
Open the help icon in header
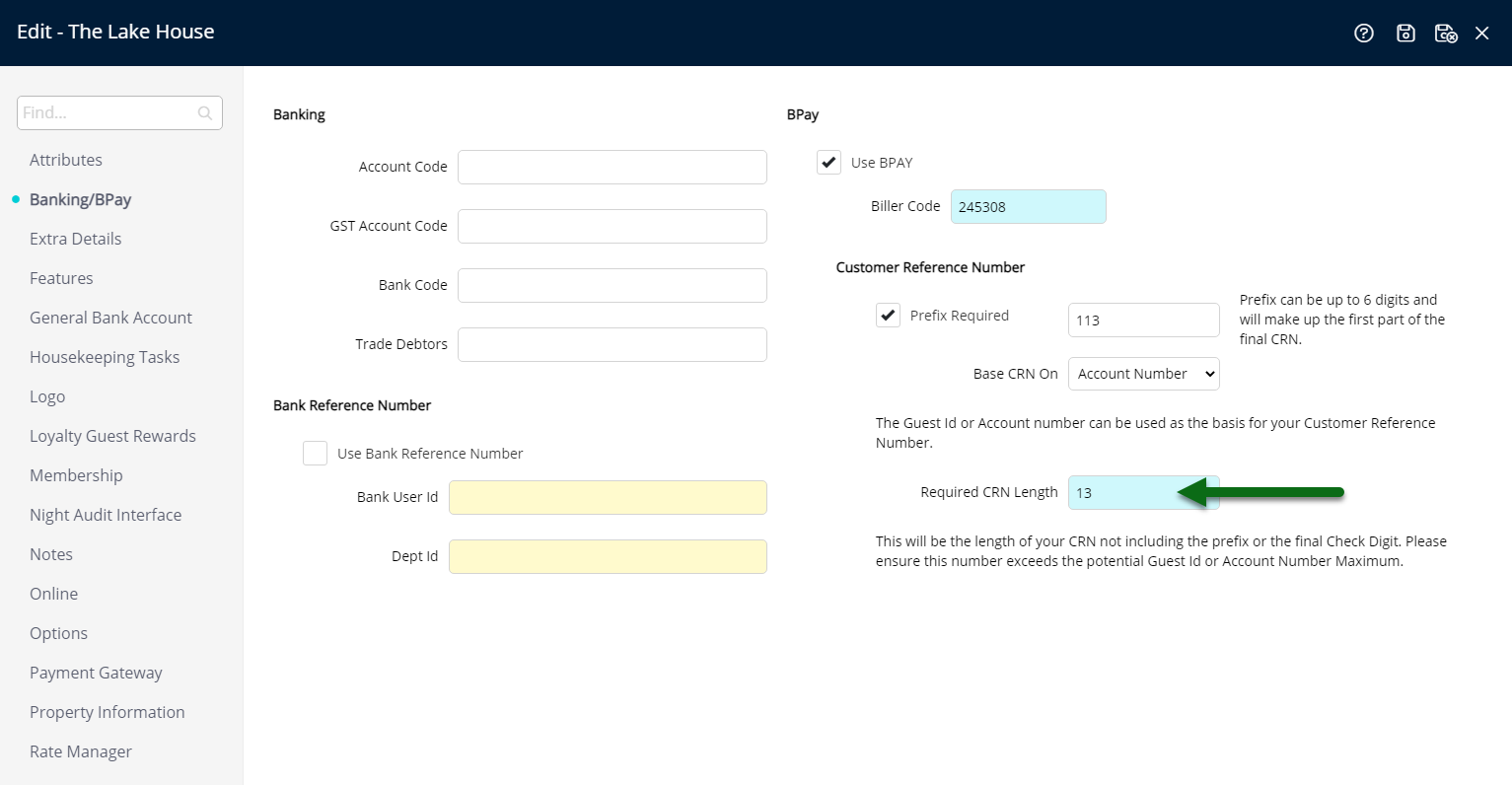click(x=1364, y=34)
